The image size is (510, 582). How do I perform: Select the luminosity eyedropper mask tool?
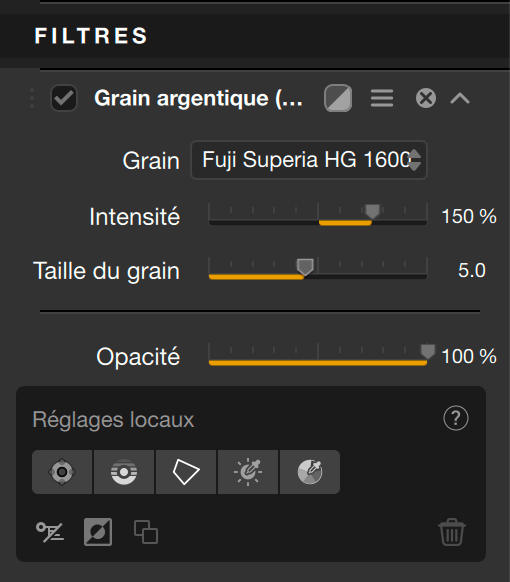[x=248, y=472]
